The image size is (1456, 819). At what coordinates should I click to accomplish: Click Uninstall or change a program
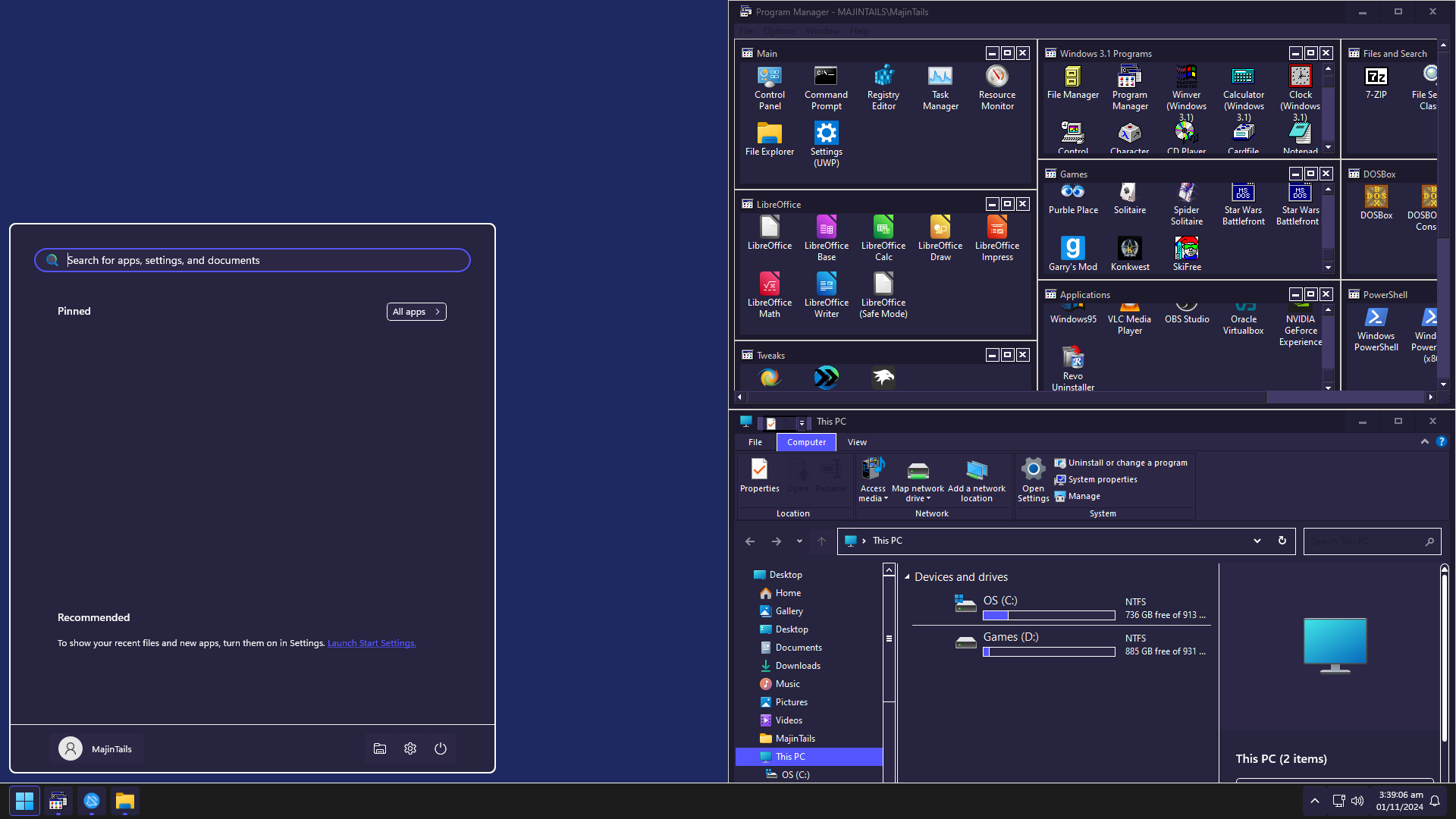[1120, 463]
